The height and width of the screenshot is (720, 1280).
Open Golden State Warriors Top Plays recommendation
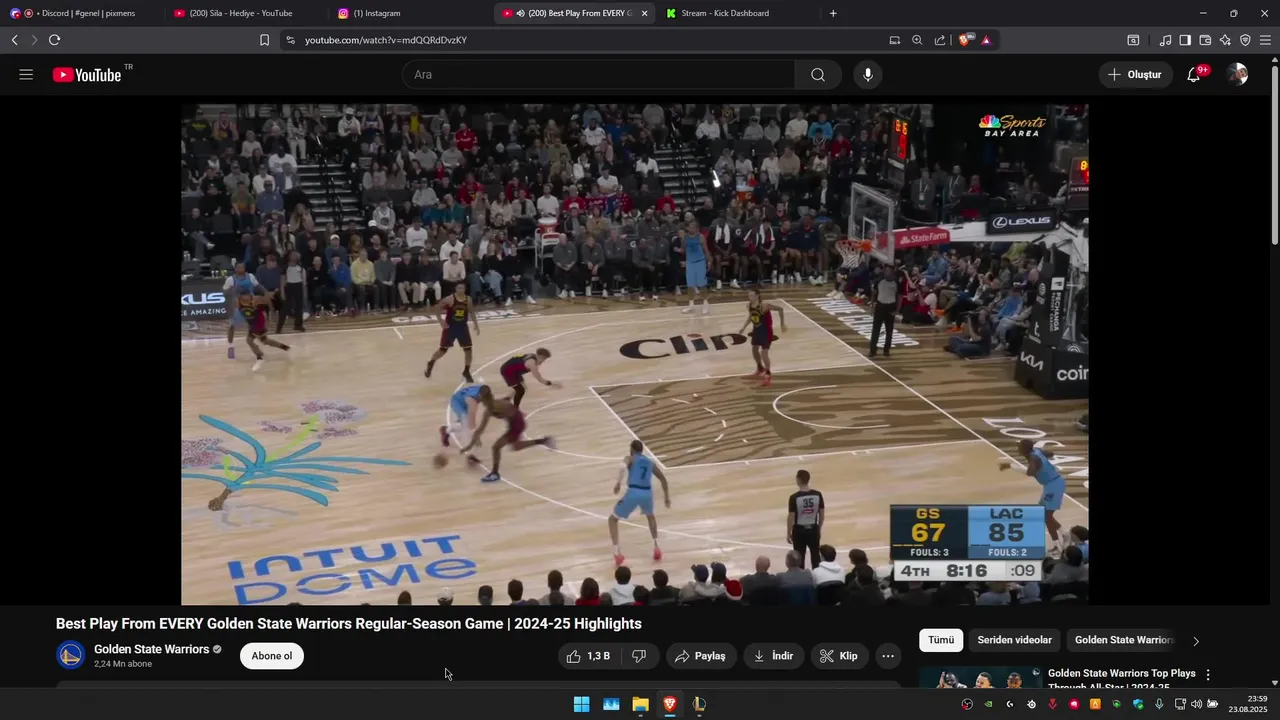coord(1121,679)
